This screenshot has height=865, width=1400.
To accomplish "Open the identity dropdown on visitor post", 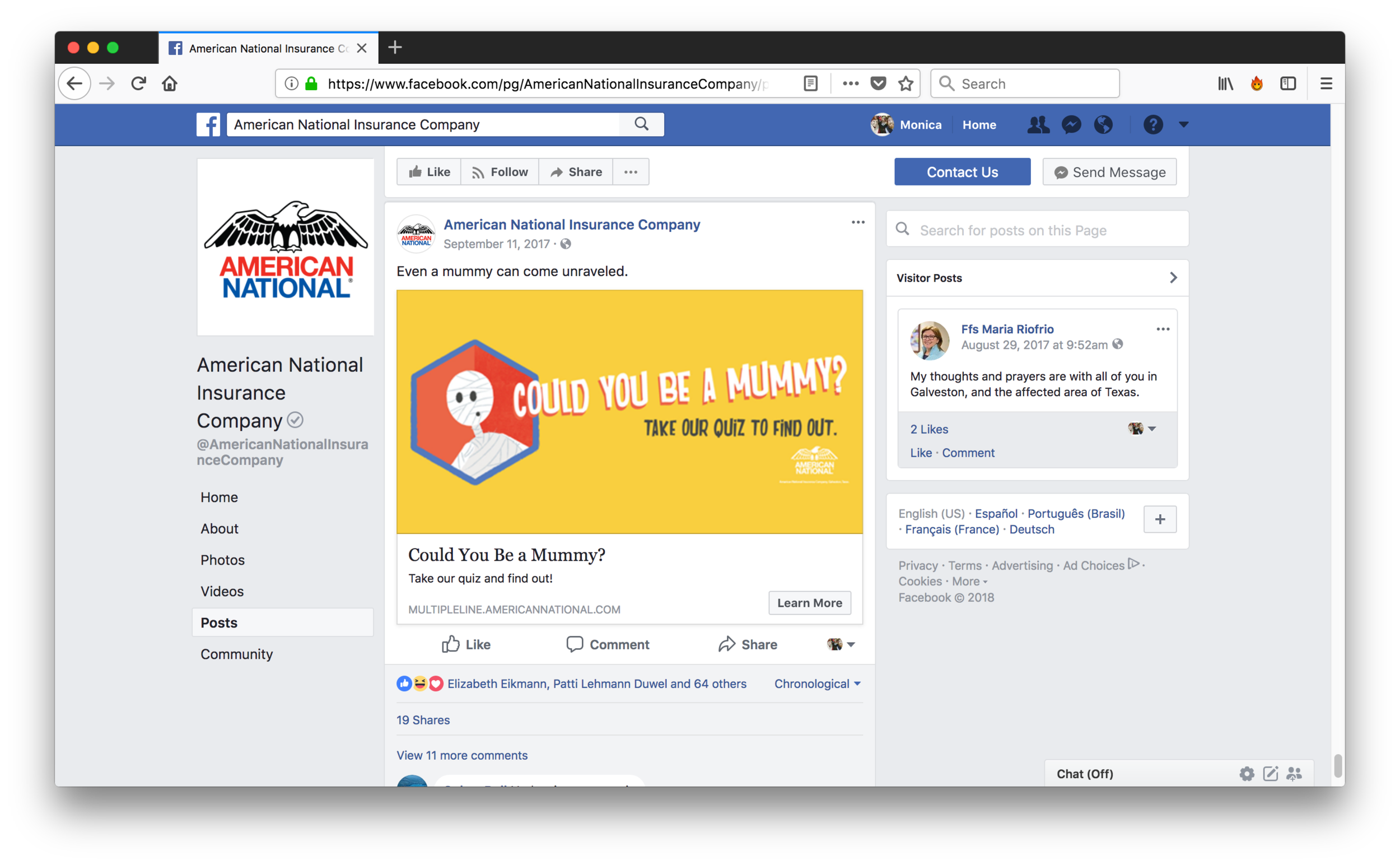I will (x=1141, y=429).
